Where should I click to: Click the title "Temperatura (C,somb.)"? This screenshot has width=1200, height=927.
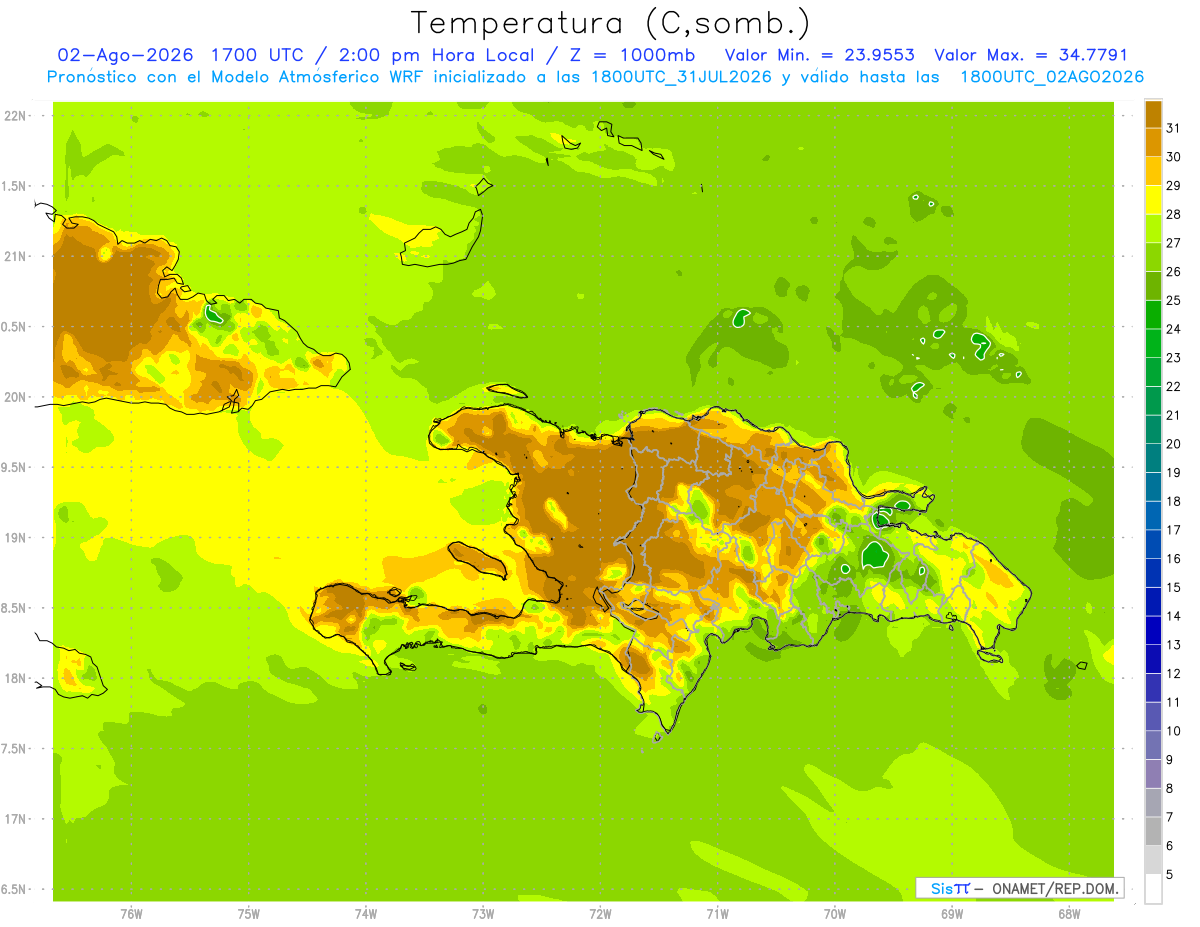coord(609,22)
